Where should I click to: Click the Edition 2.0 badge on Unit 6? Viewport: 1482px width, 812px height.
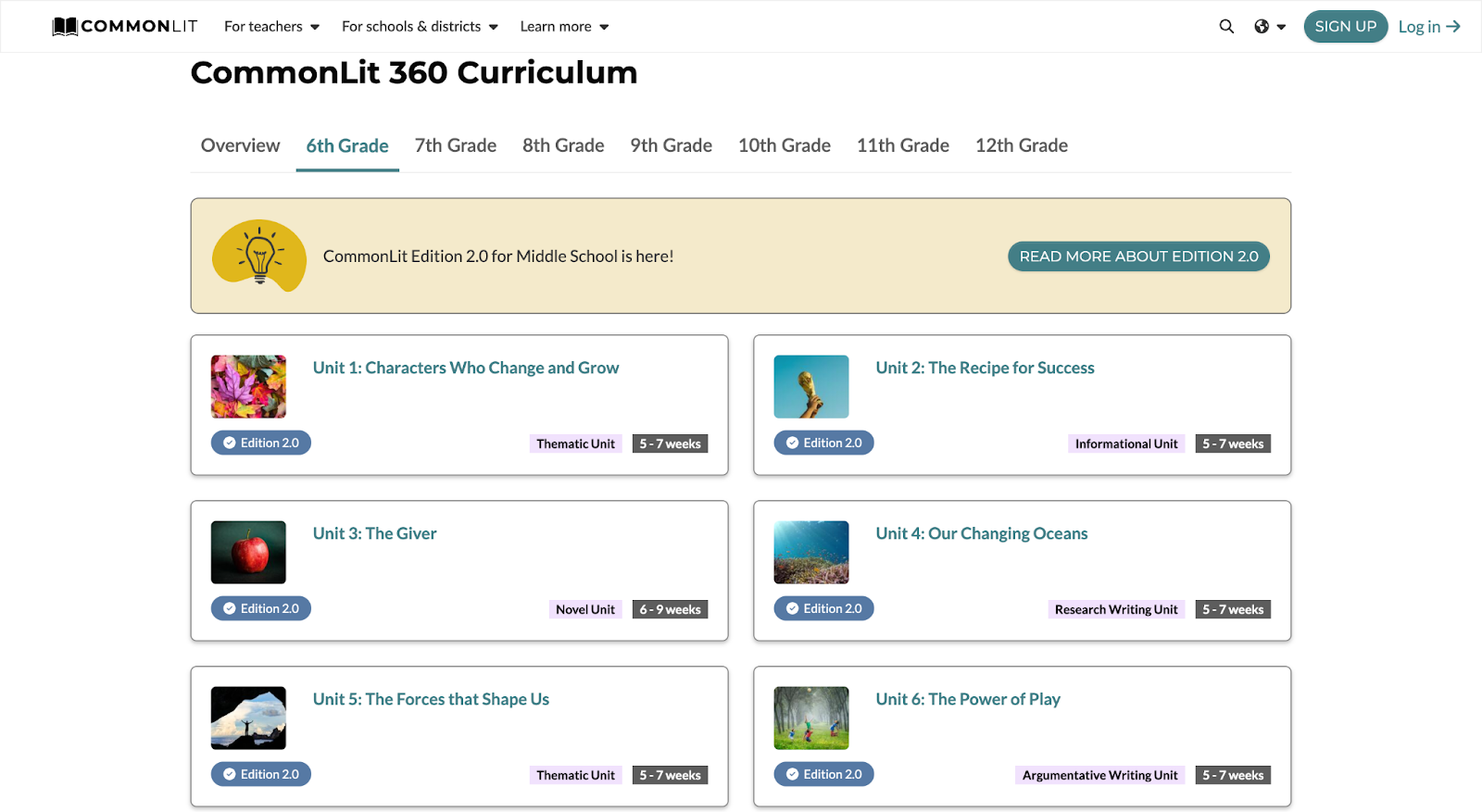823,774
